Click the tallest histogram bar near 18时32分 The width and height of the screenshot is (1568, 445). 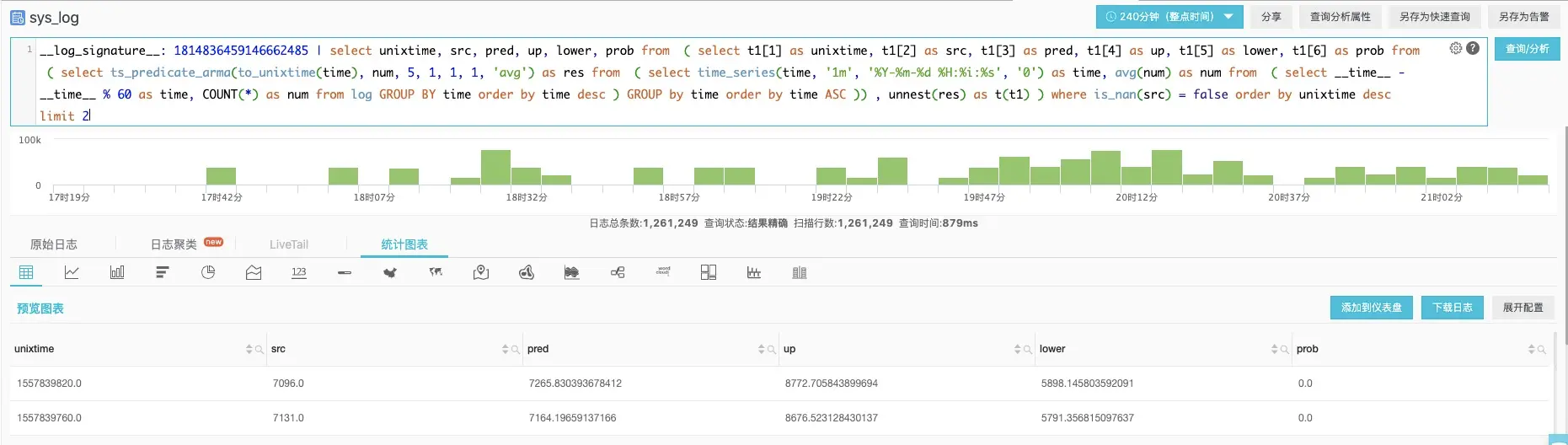pos(495,167)
